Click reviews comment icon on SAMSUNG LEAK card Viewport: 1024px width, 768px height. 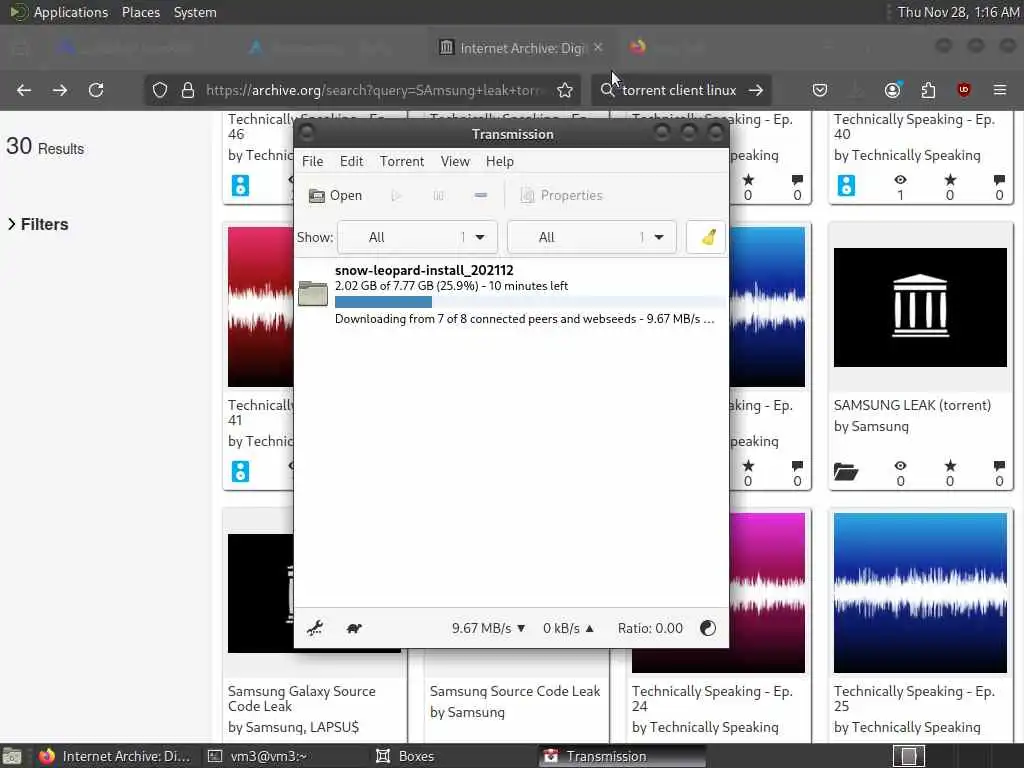[999, 466]
